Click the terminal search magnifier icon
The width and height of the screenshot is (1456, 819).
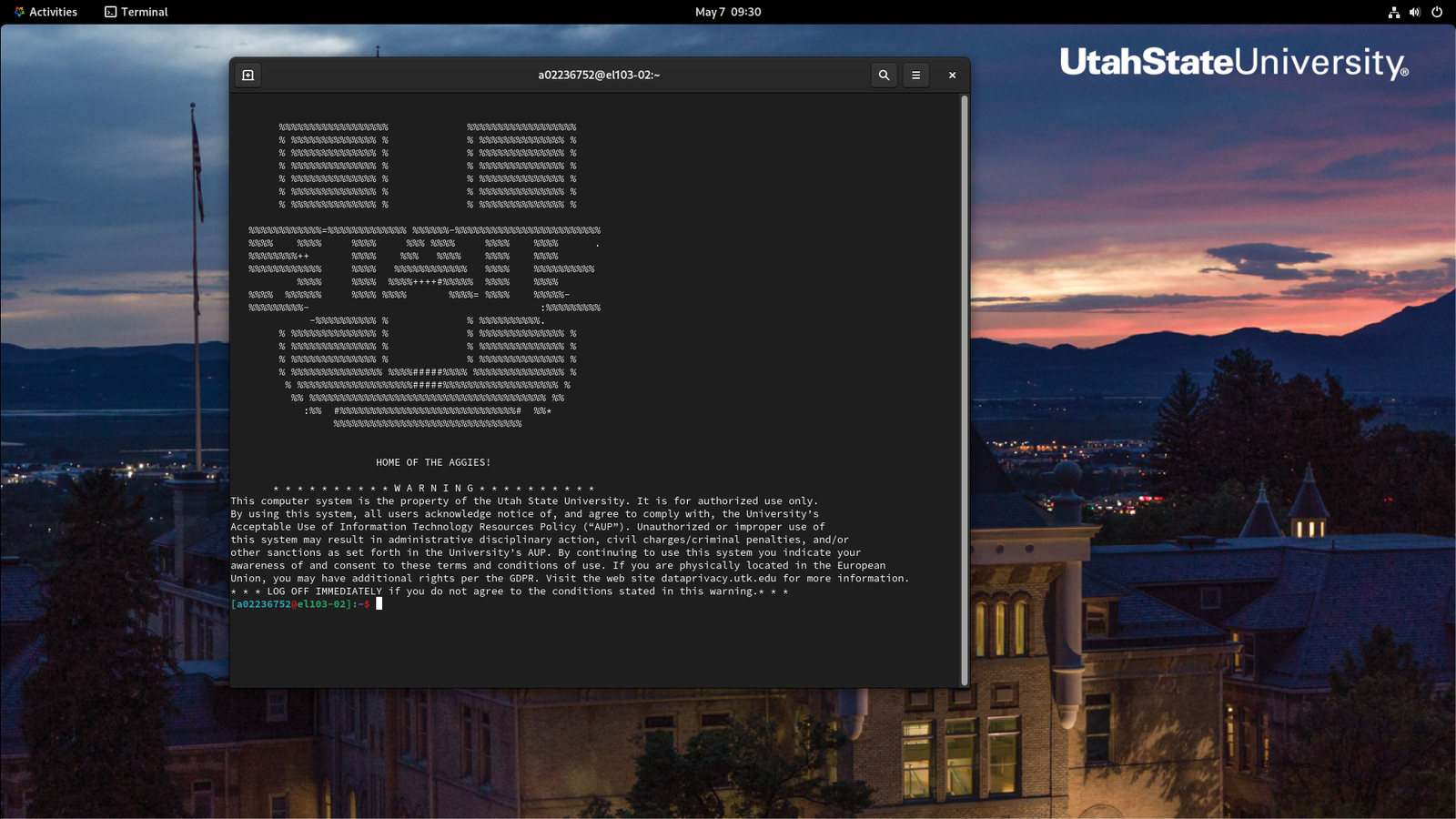[884, 76]
